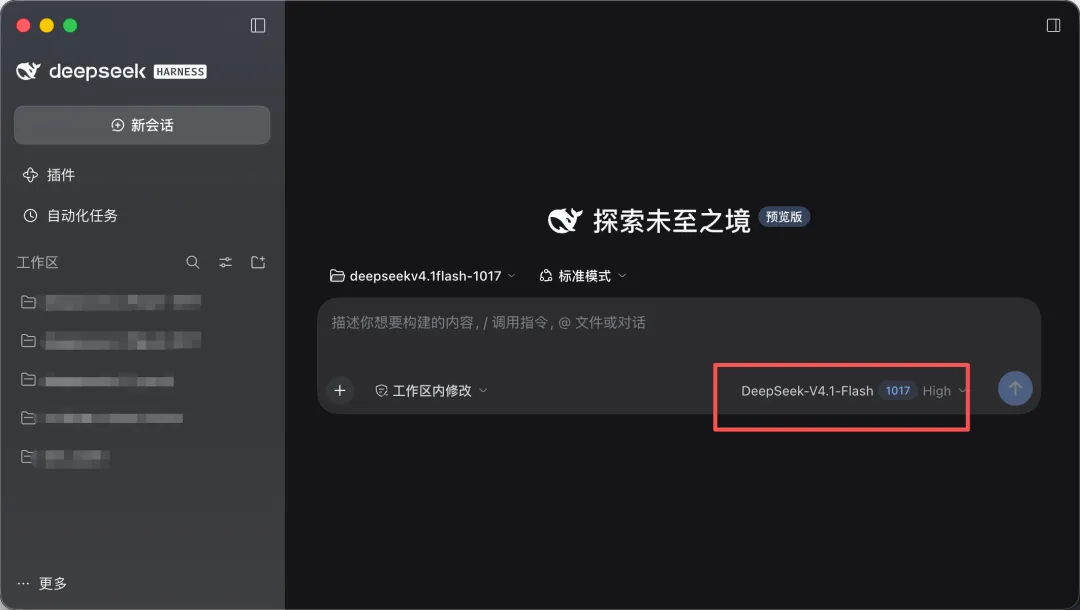Open the fifth blurred workspace folder
This screenshot has height=610, width=1080.
click(x=65, y=457)
